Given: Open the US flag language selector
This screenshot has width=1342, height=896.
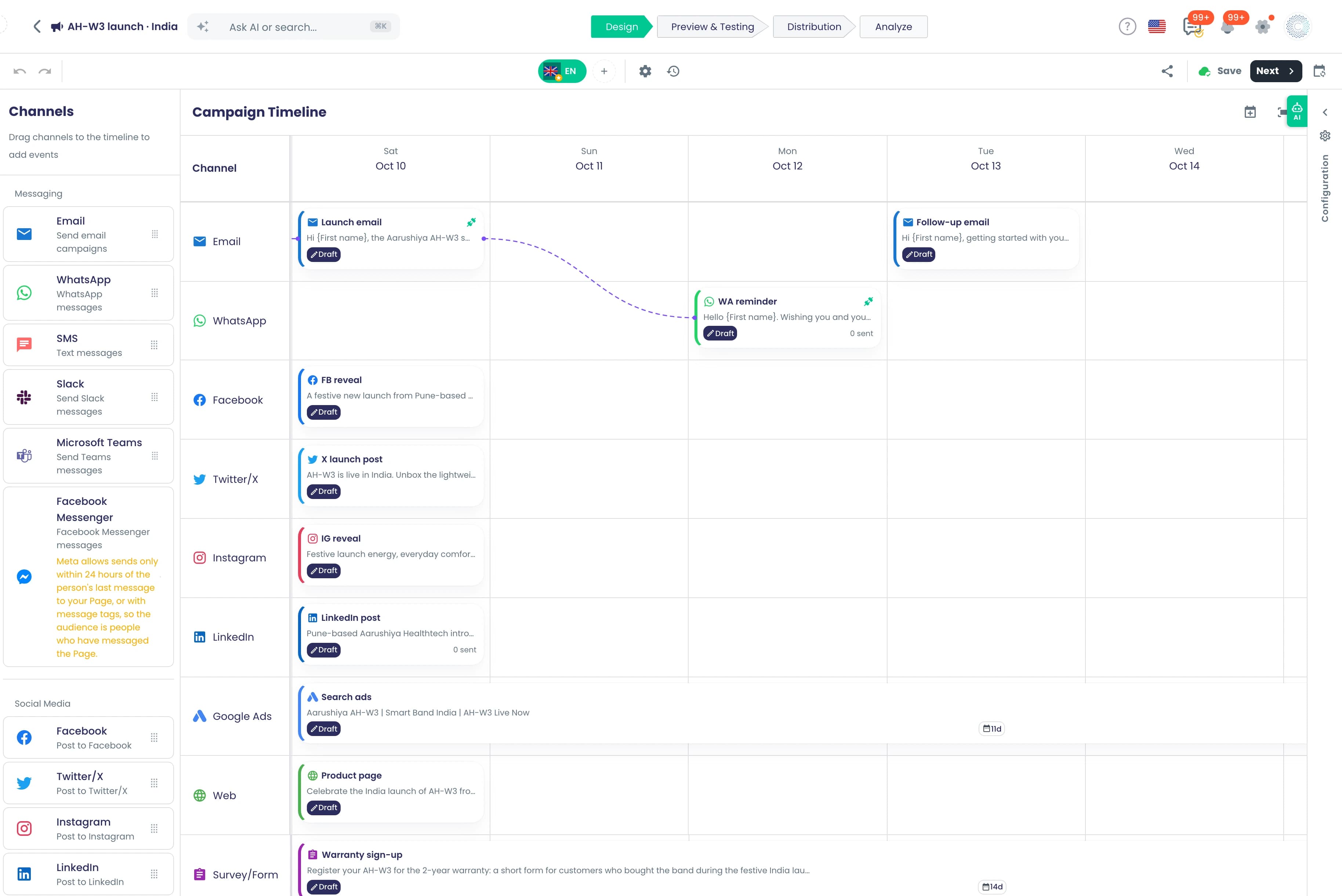Looking at the screenshot, I should (x=1157, y=26).
